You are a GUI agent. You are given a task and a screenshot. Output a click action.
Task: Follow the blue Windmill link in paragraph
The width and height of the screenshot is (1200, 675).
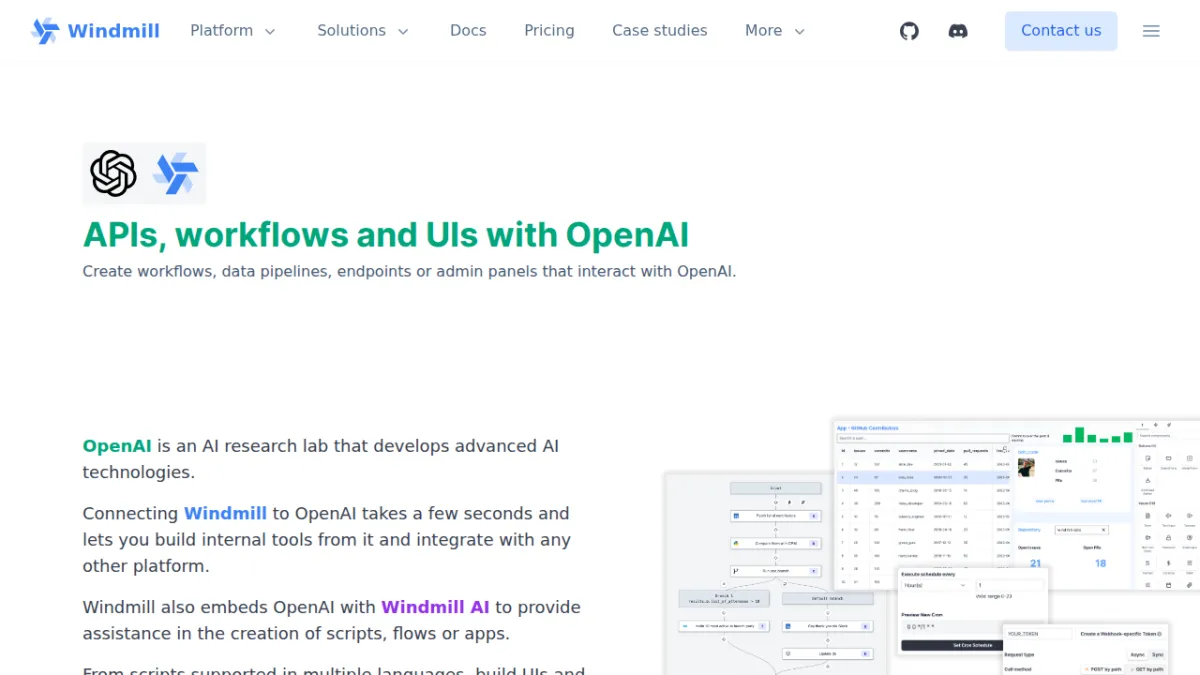tap(225, 513)
